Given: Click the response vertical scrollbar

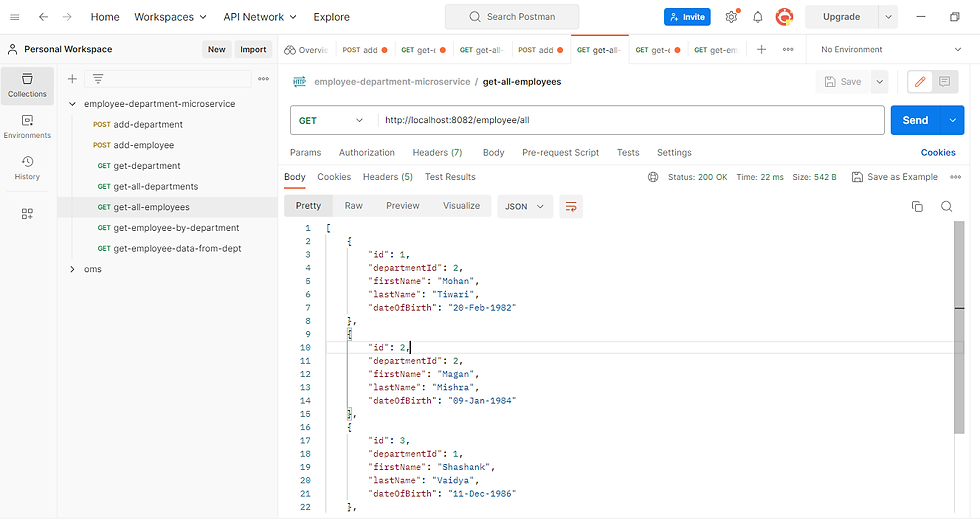Looking at the screenshot, I should pyautogui.click(x=959, y=328).
